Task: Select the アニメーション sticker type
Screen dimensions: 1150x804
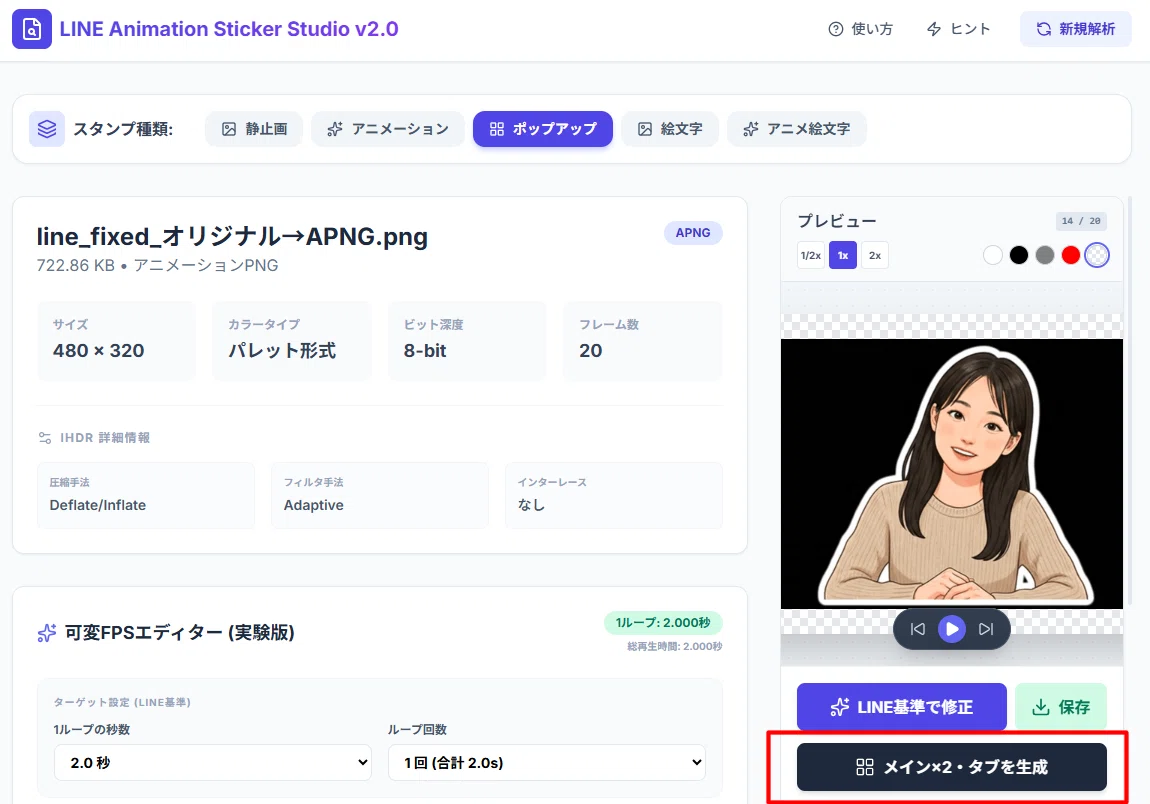Action: coord(387,129)
